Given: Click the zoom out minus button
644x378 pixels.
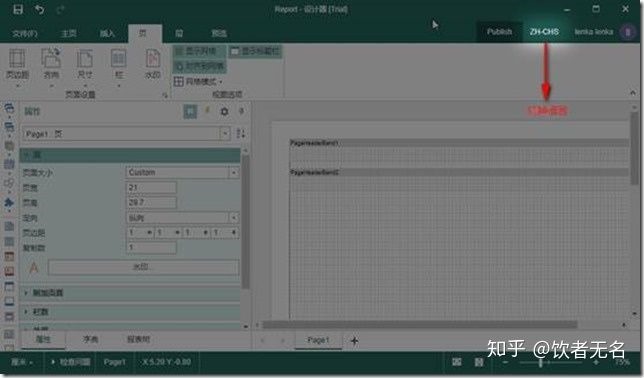Looking at the screenshot, I should click(505, 362).
